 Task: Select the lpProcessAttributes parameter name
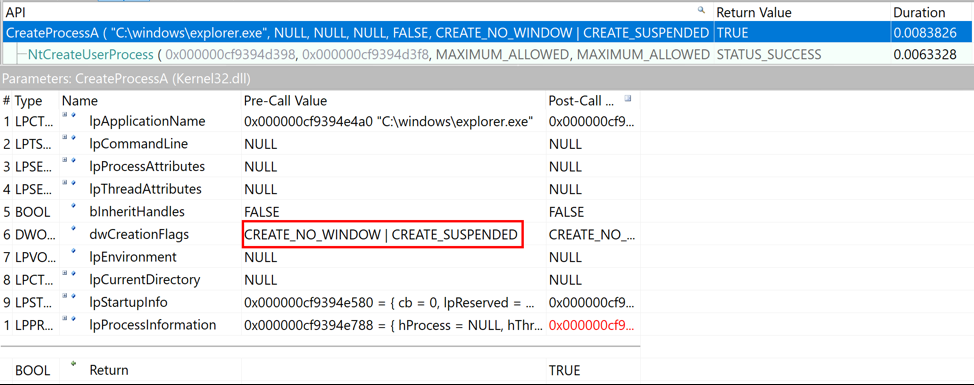147,166
